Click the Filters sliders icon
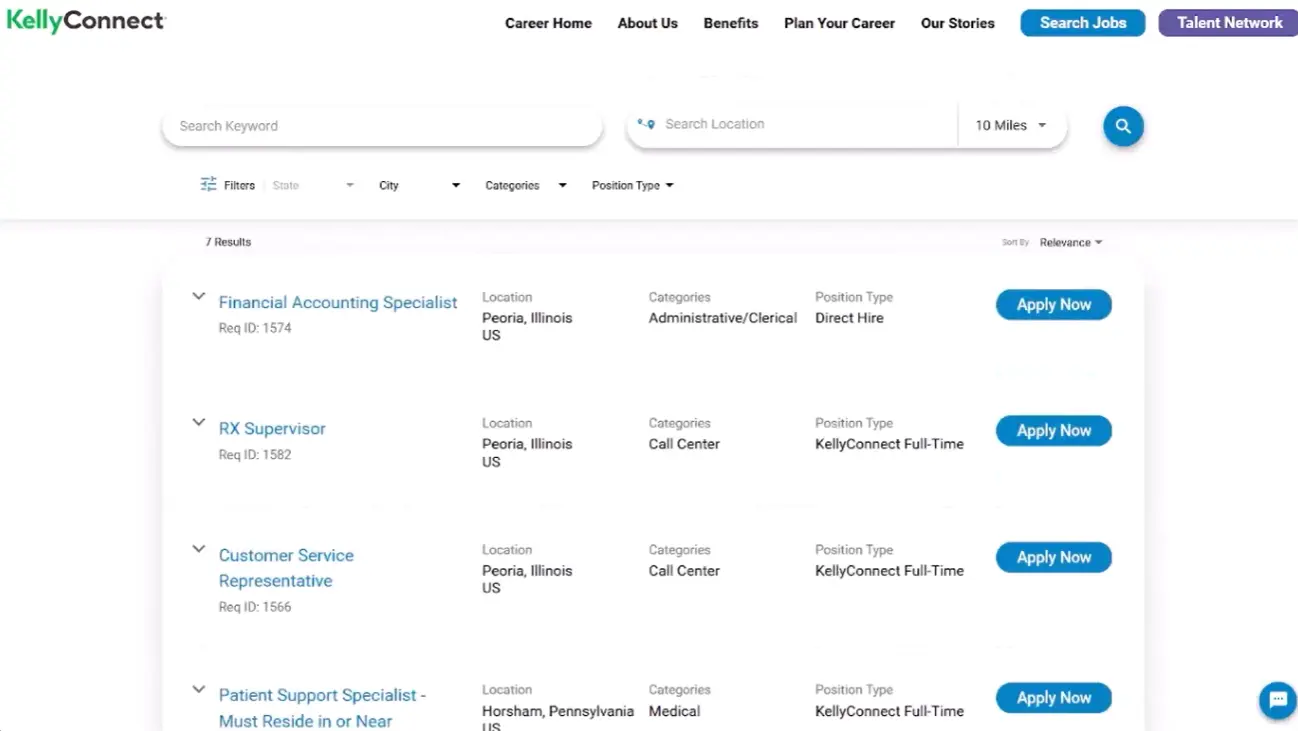Viewport: 1298px width, 731px height. [x=208, y=184]
